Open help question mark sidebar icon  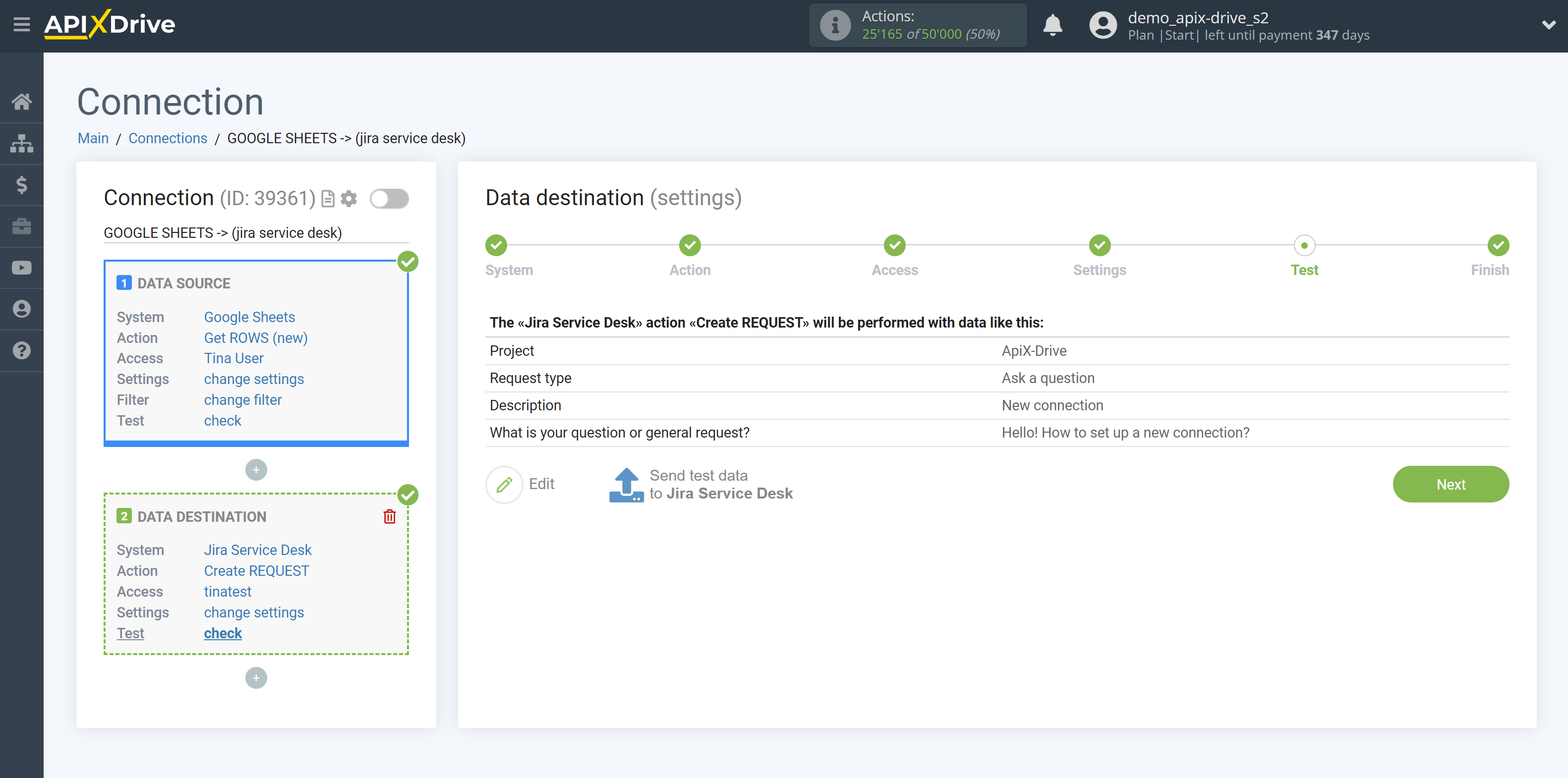pos(21,350)
